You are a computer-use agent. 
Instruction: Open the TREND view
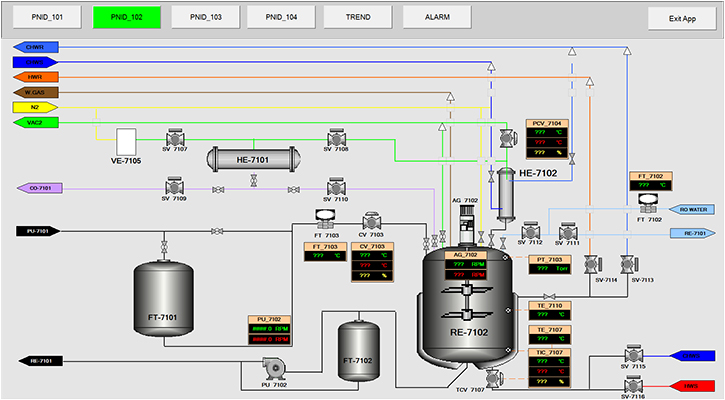(358, 17)
